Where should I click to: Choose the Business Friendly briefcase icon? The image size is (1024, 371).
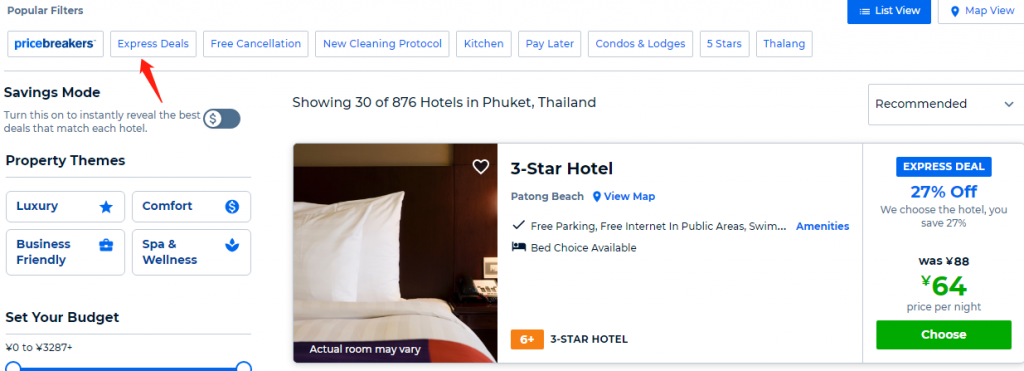(106, 246)
